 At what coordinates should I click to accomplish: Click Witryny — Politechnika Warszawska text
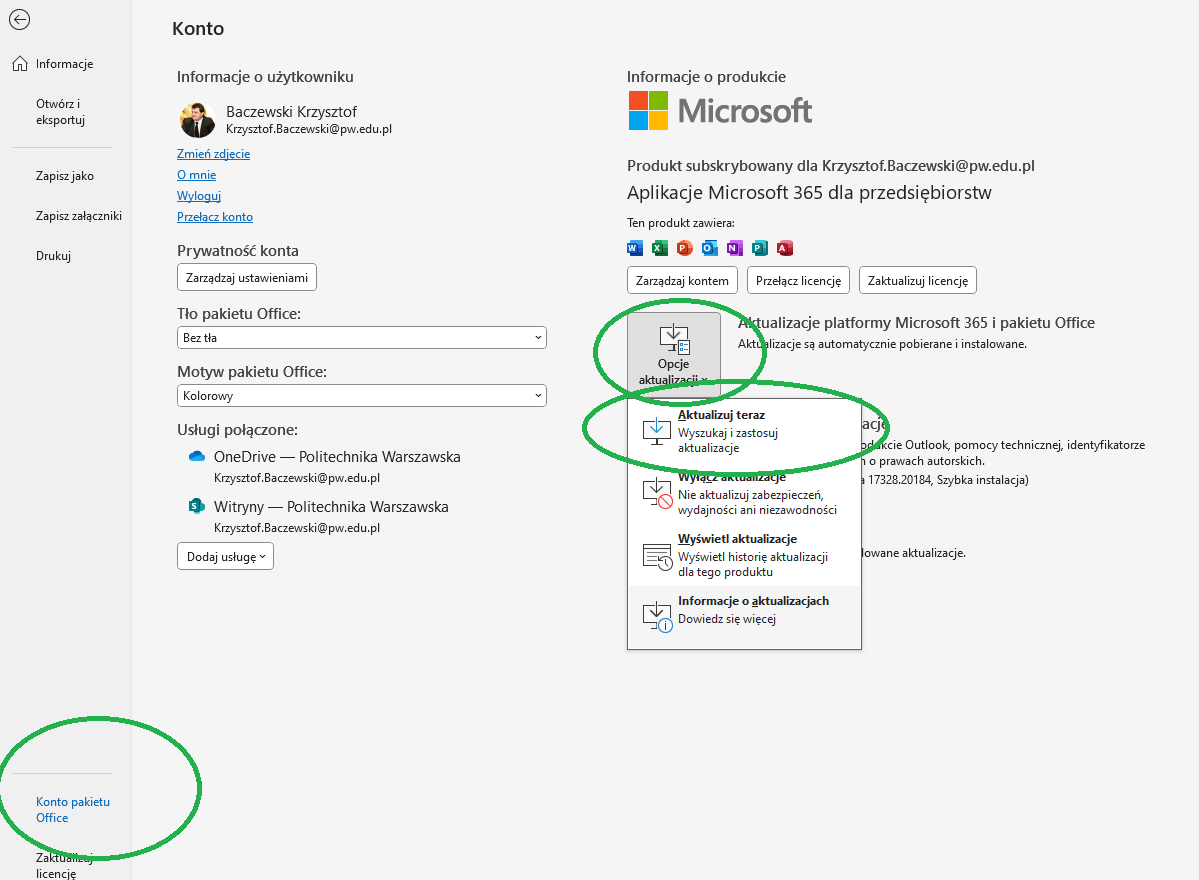[331, 507]
